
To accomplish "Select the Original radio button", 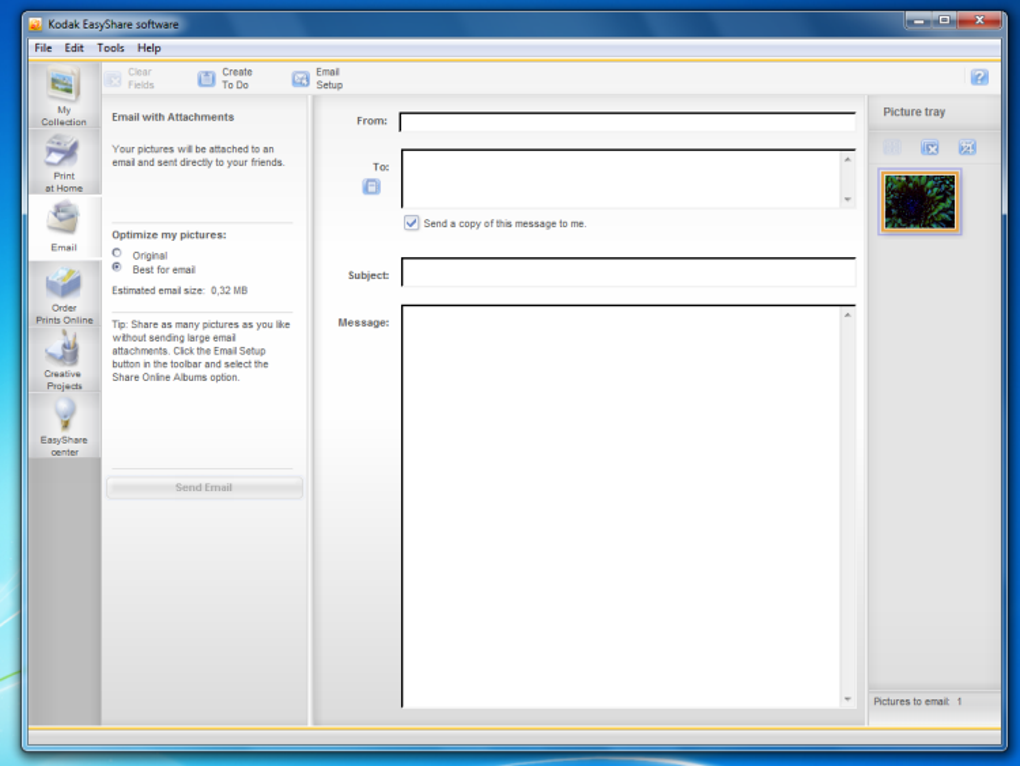I will [117, 253].
